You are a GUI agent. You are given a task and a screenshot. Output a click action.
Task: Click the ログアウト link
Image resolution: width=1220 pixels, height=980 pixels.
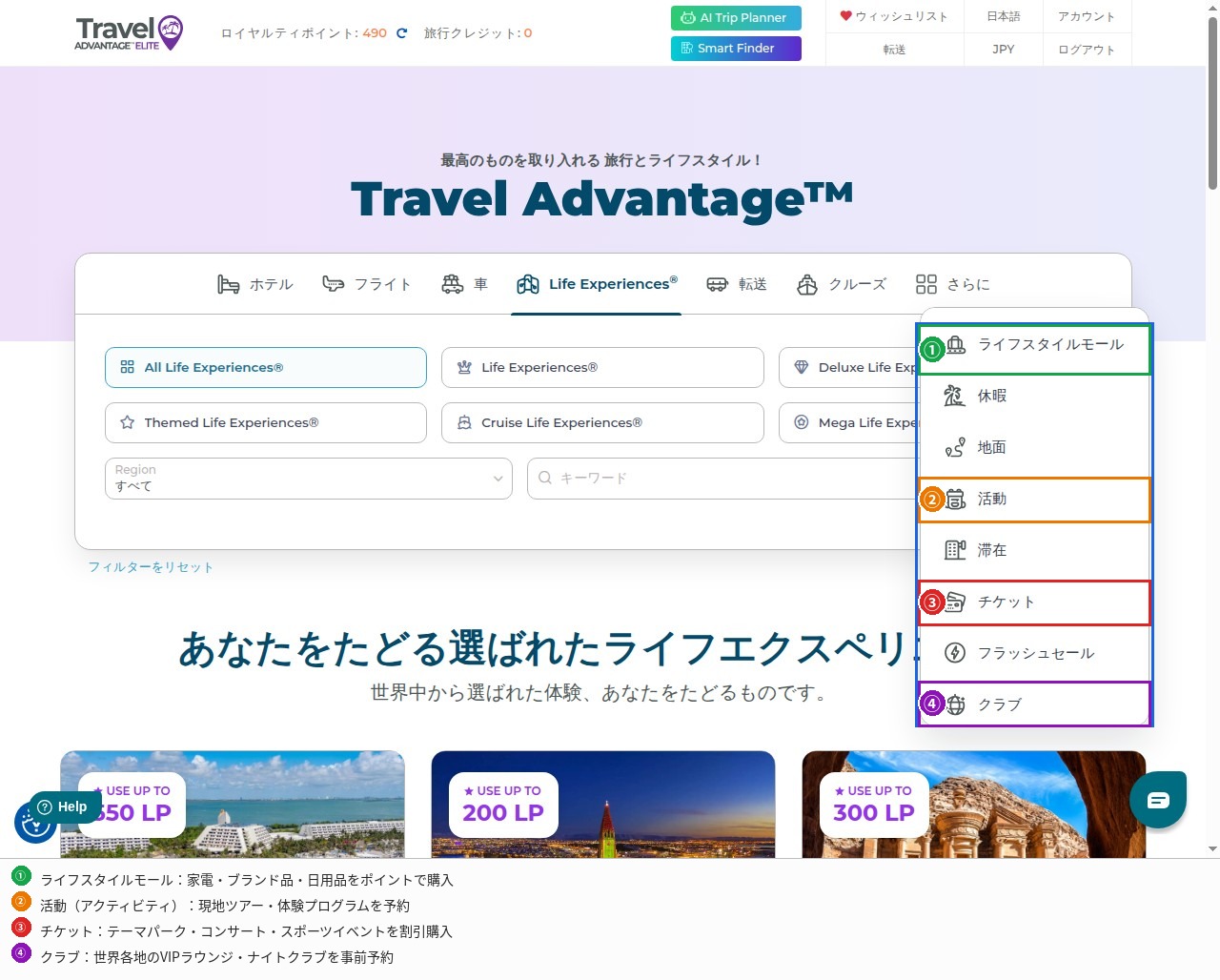tap(1087, 50)
